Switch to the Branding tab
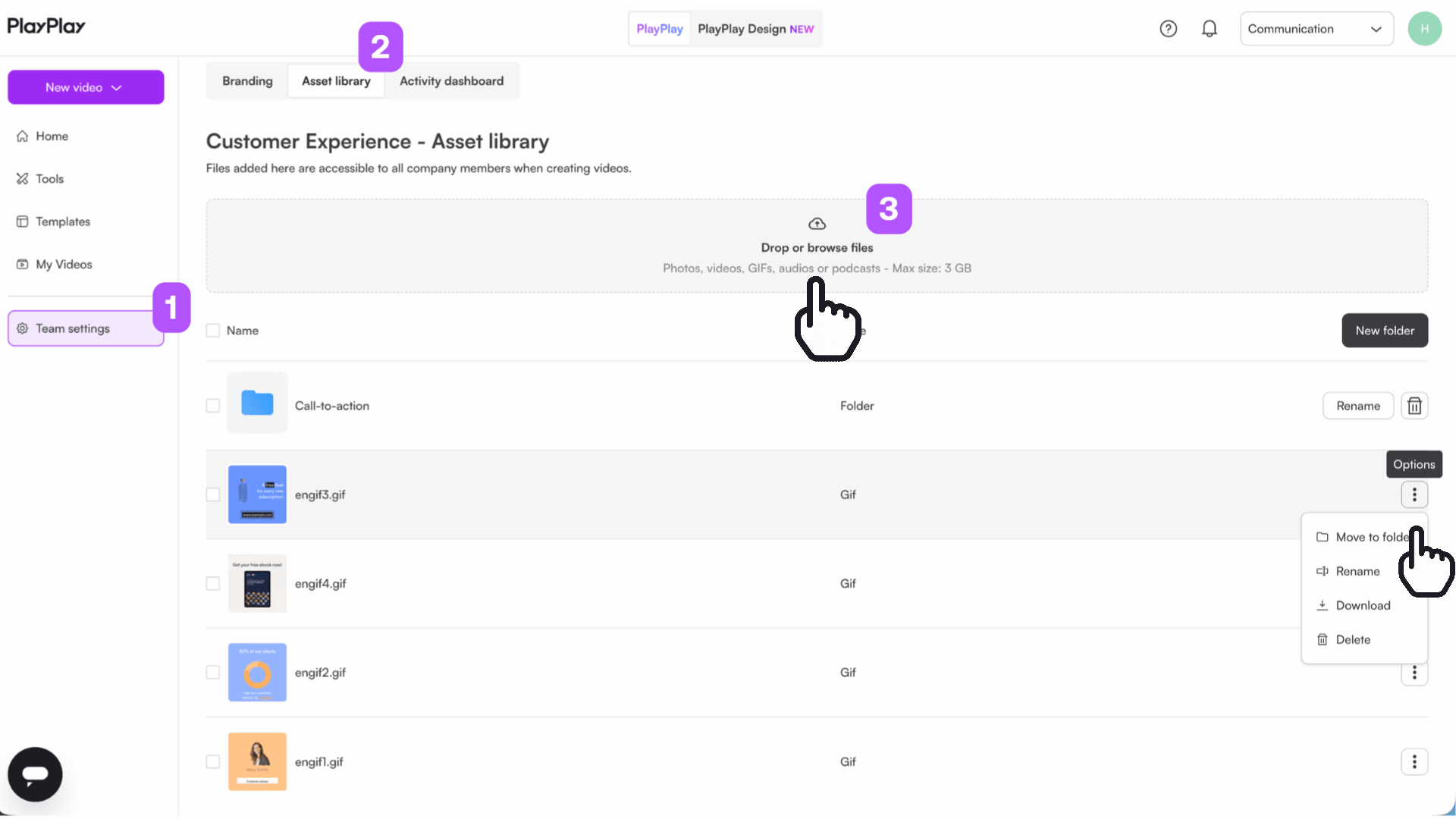This screenshot has width=1456, height=819. (x=247, y=81)
